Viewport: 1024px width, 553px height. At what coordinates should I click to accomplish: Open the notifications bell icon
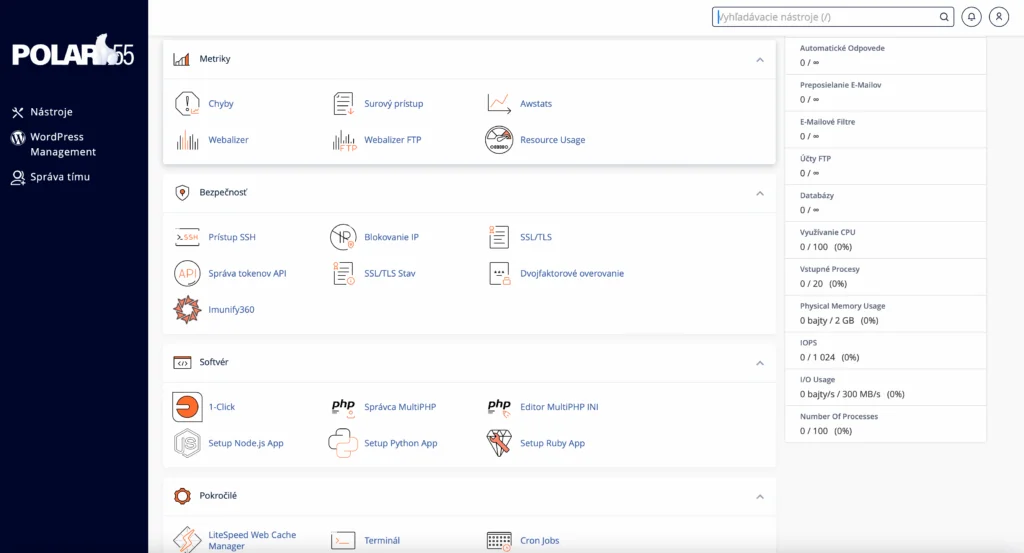(972, 17)
